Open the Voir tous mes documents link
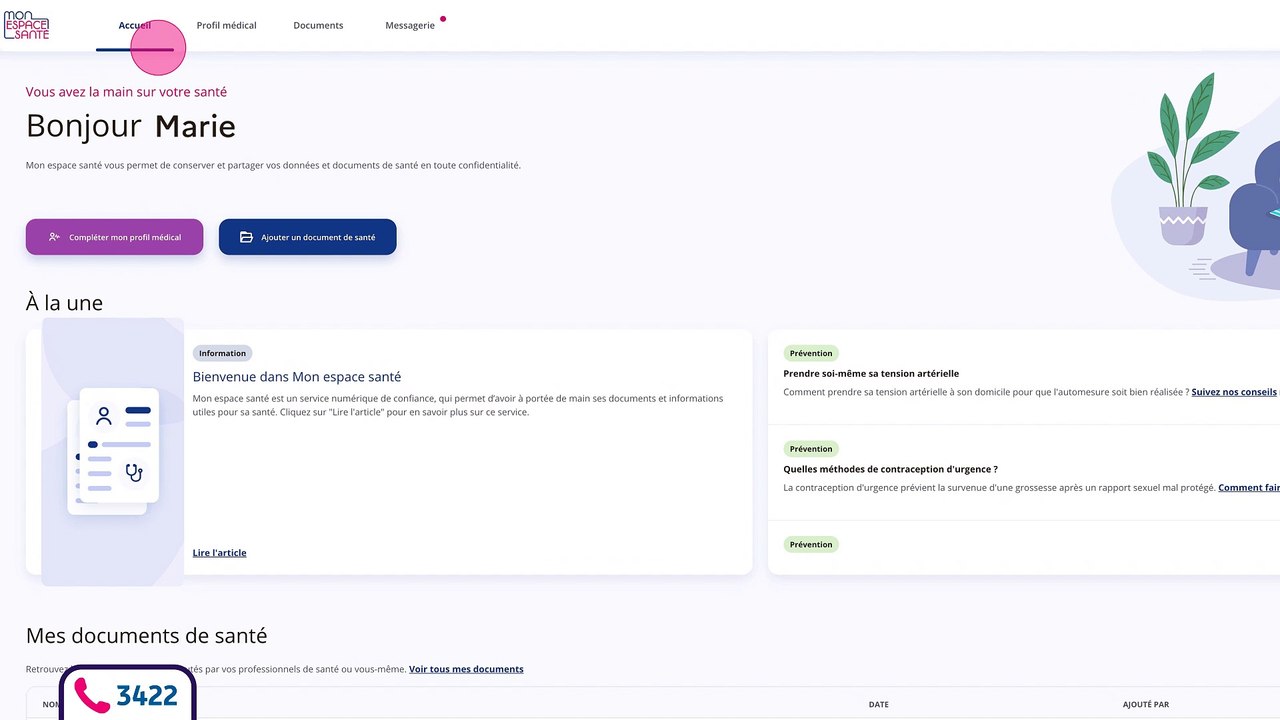The height and width of the screenshot is (720, 1280). 466,669
